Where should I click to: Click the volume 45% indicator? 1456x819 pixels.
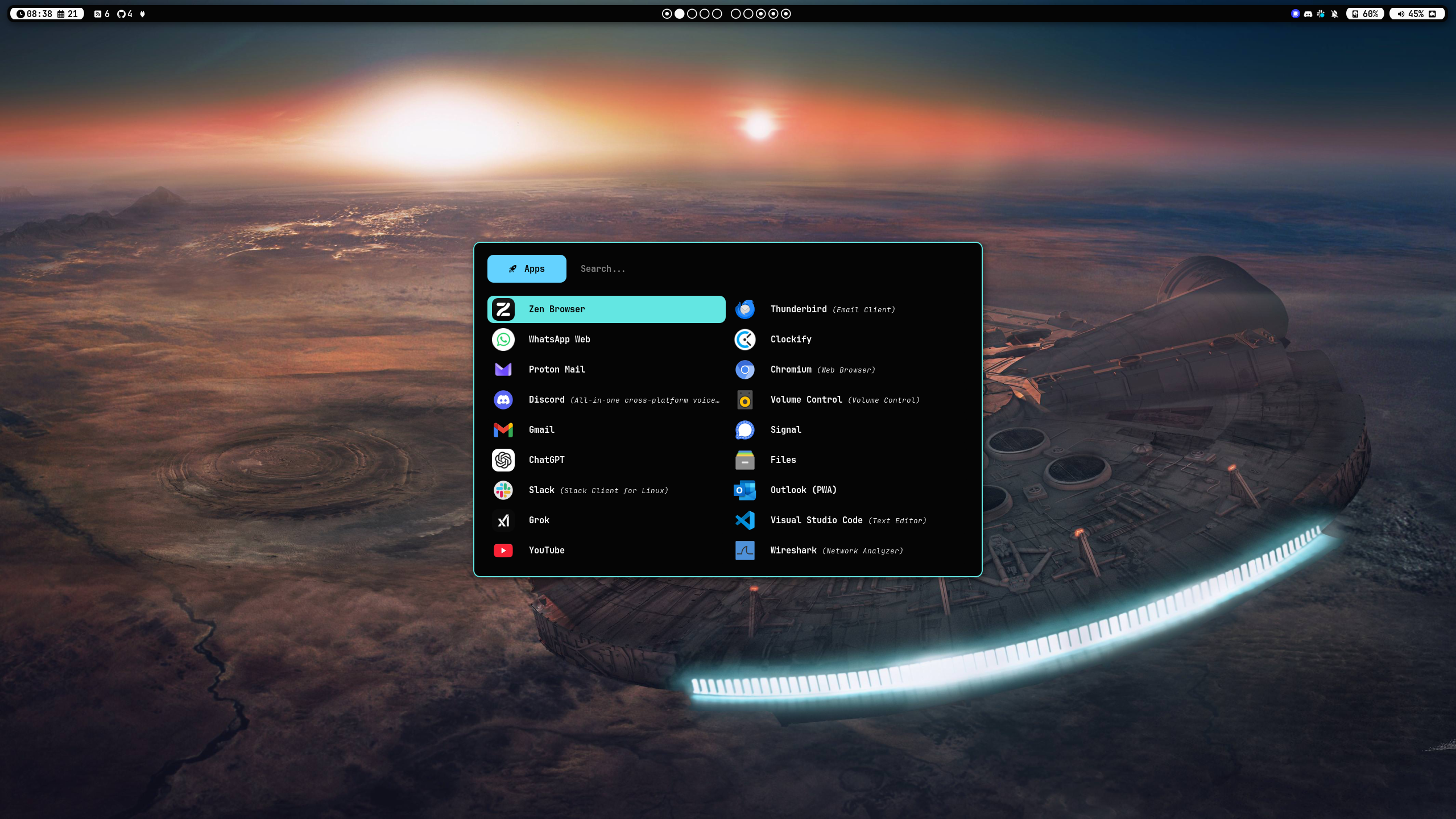pyautogui.click(x=1410, y=14)
